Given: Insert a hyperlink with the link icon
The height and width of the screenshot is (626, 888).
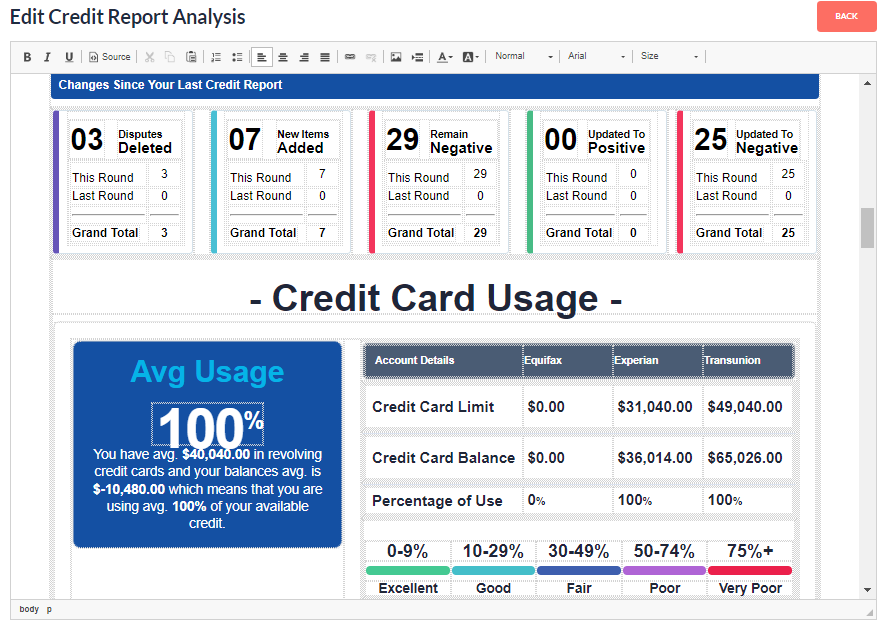Looking at the screenshot, I should [x=350, y=57].
